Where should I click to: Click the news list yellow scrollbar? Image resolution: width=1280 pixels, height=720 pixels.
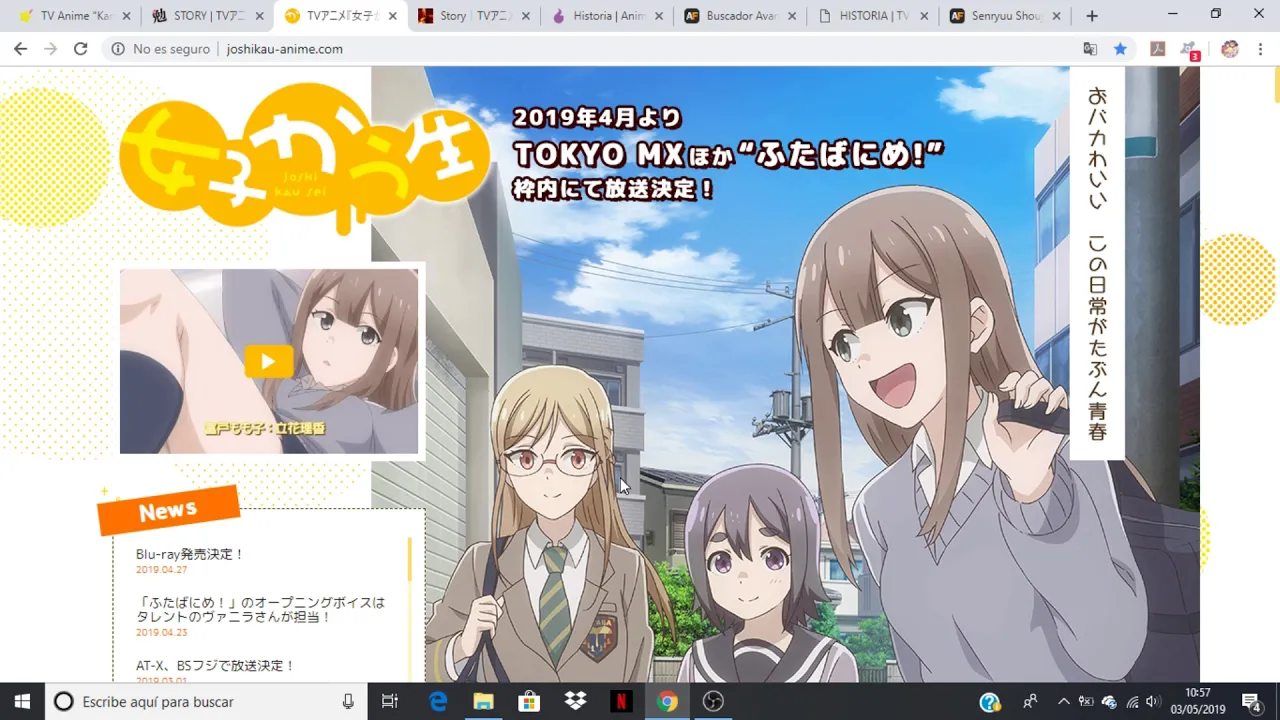coord(409,560)
